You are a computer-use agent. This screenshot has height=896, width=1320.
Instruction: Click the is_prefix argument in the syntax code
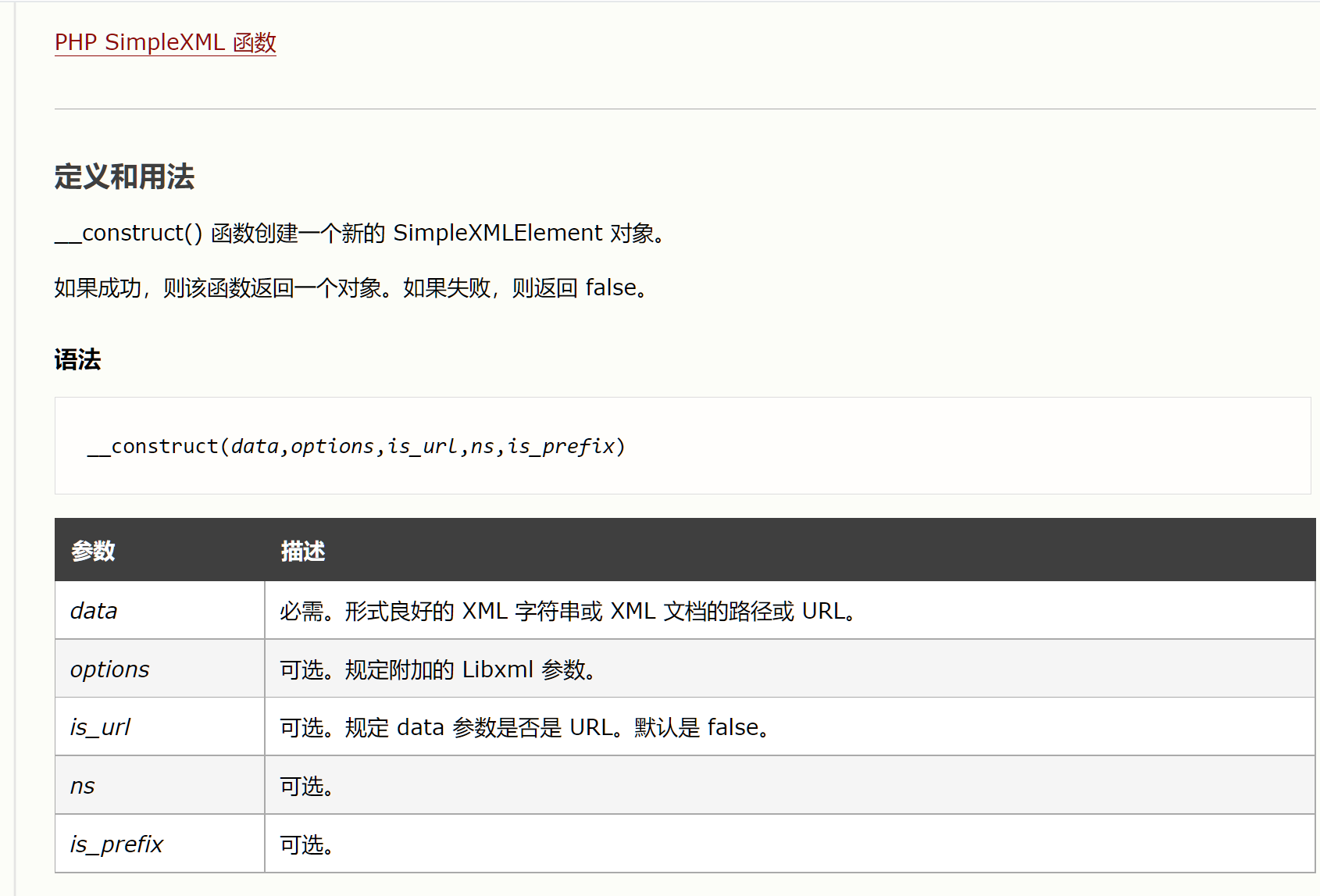[x=562, y=446]
